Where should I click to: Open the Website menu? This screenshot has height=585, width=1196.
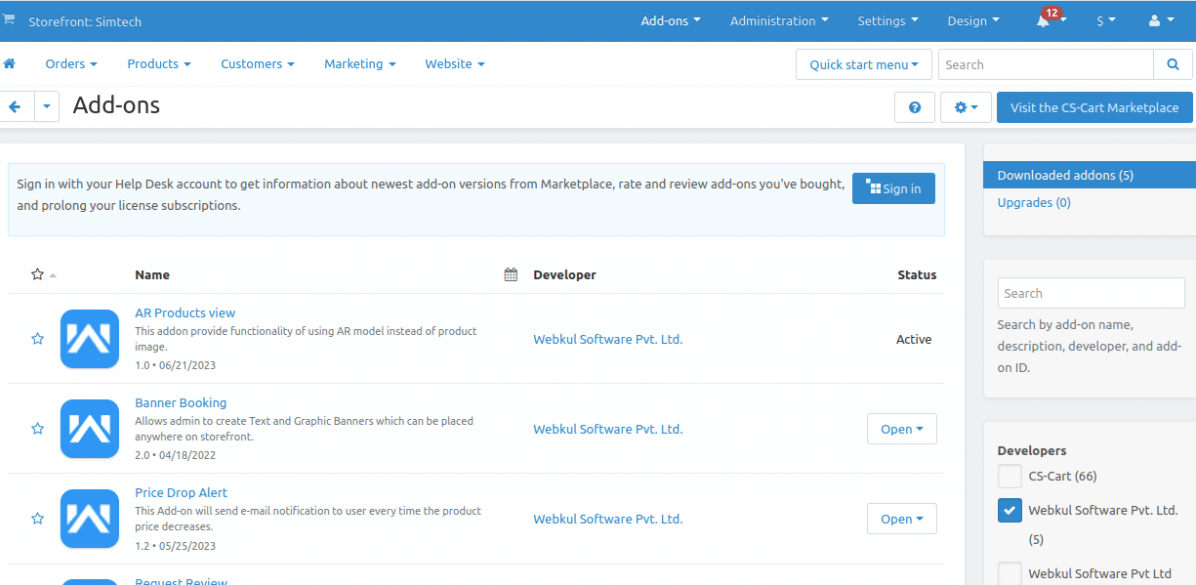pyautogui.click(x=455, y=64)
